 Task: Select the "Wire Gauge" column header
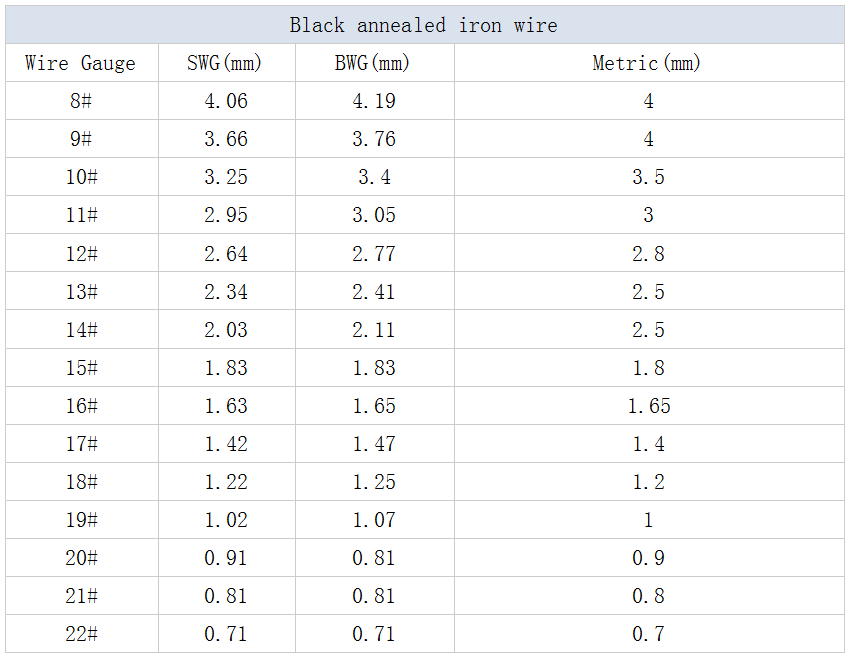80,63
